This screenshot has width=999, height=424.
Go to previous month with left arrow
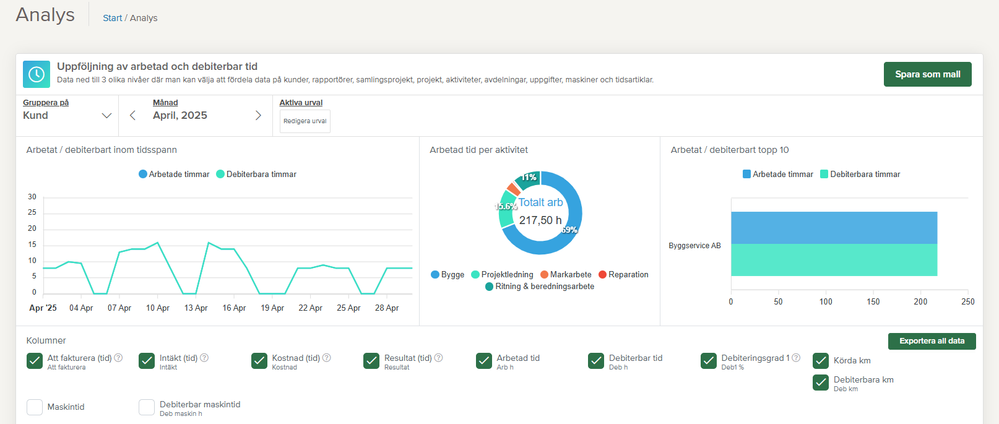(x=133, y=115)
